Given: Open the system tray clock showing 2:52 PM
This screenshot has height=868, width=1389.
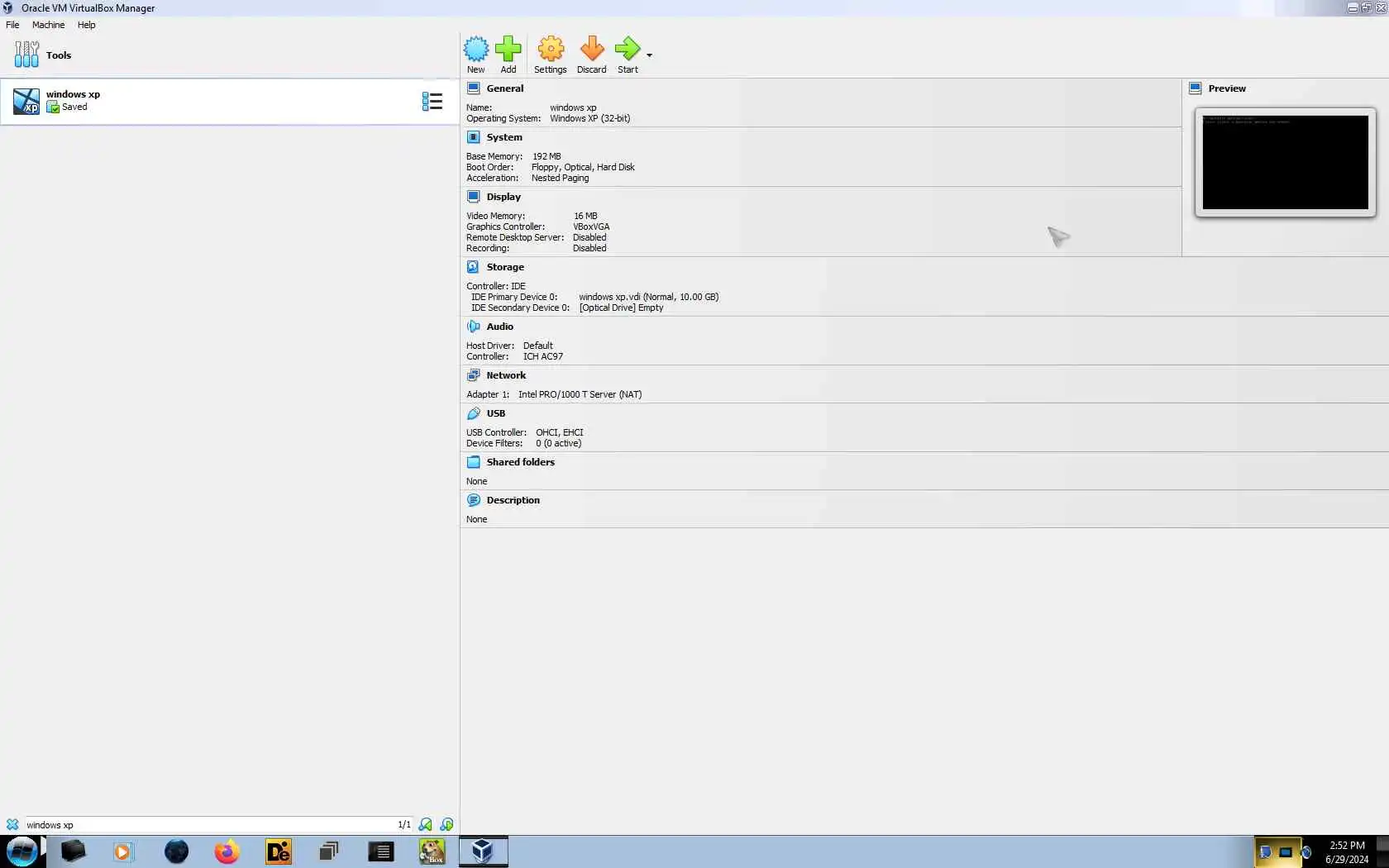Looking at the screenshot, I should click(x=1347, y=852).
